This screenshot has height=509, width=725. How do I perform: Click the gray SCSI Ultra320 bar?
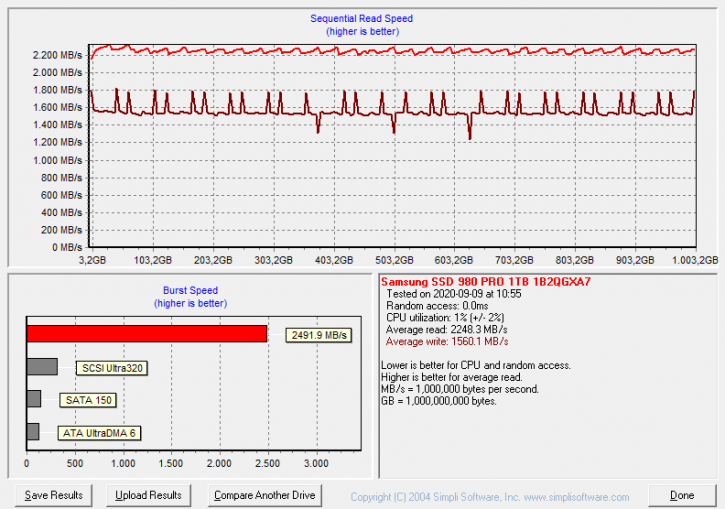(x=42, y=367)
